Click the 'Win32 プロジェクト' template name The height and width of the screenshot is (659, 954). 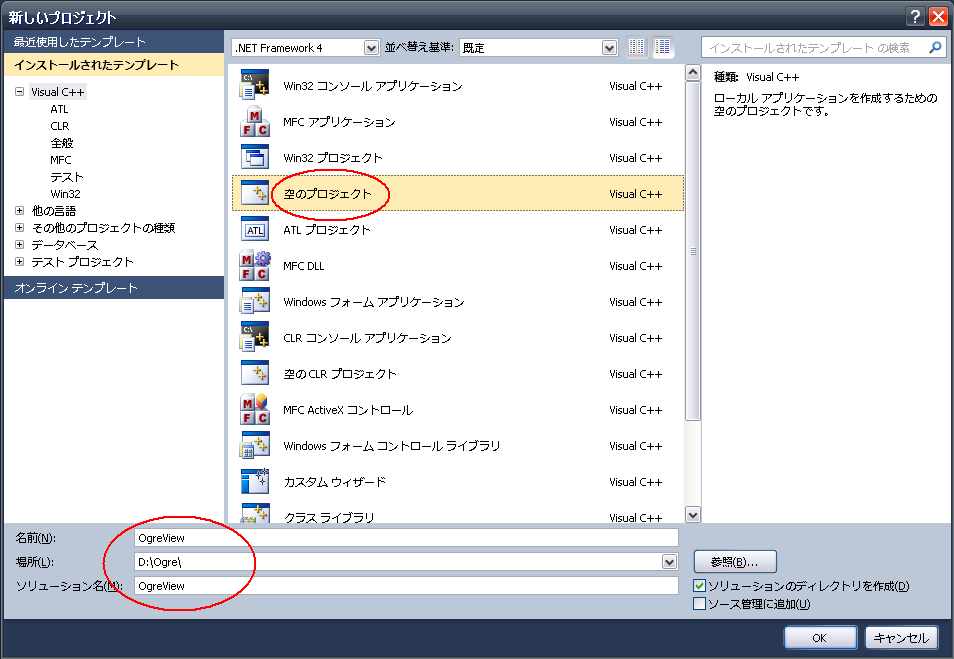(x=333, y=158)
